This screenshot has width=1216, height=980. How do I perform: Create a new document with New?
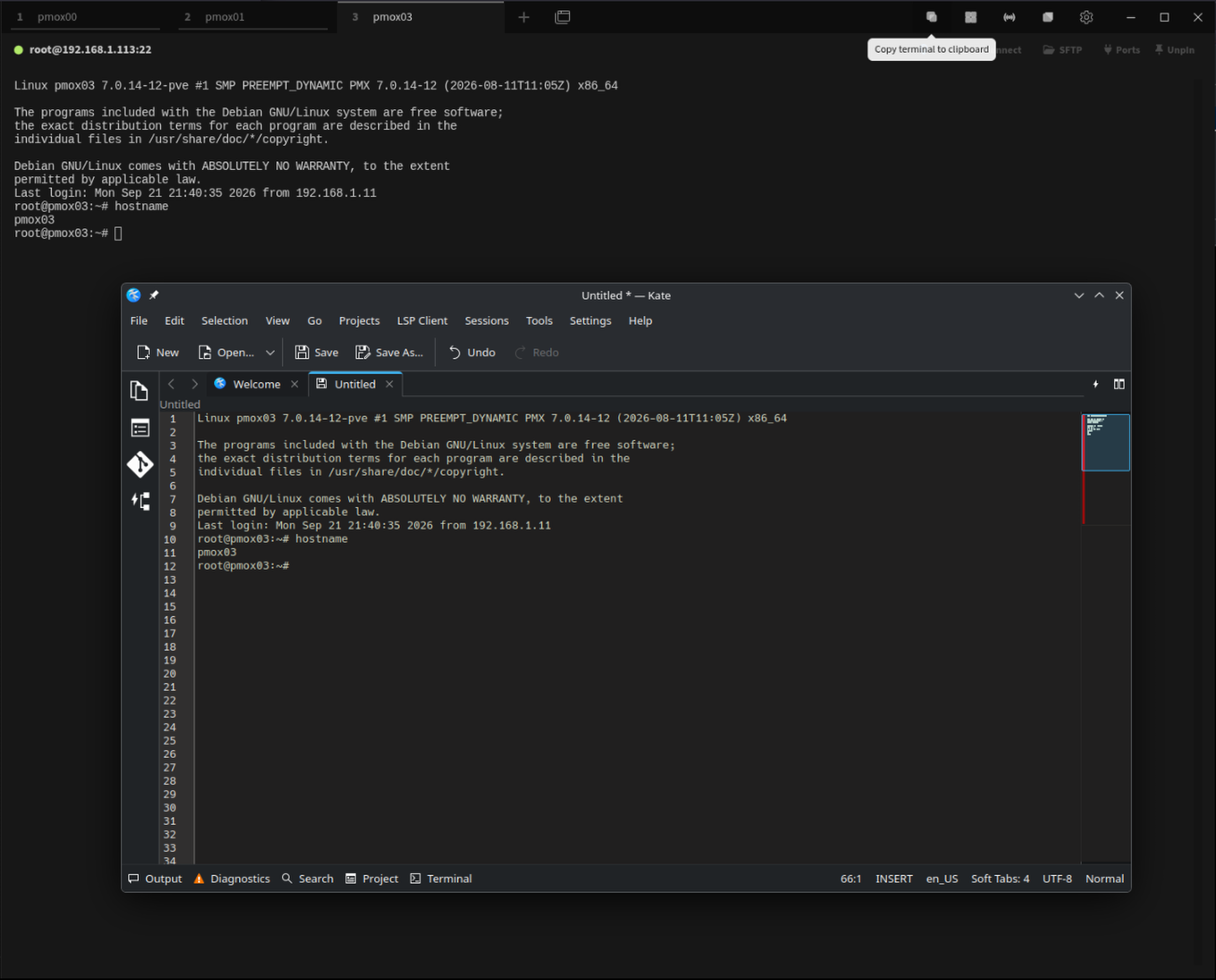(158, 352)
